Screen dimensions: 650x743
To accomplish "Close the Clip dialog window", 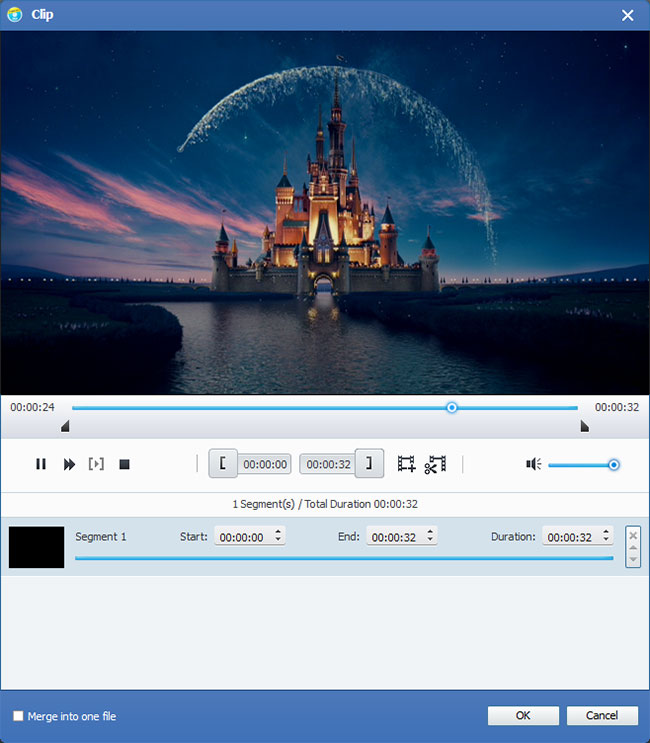I will click(x=628, y=15).
